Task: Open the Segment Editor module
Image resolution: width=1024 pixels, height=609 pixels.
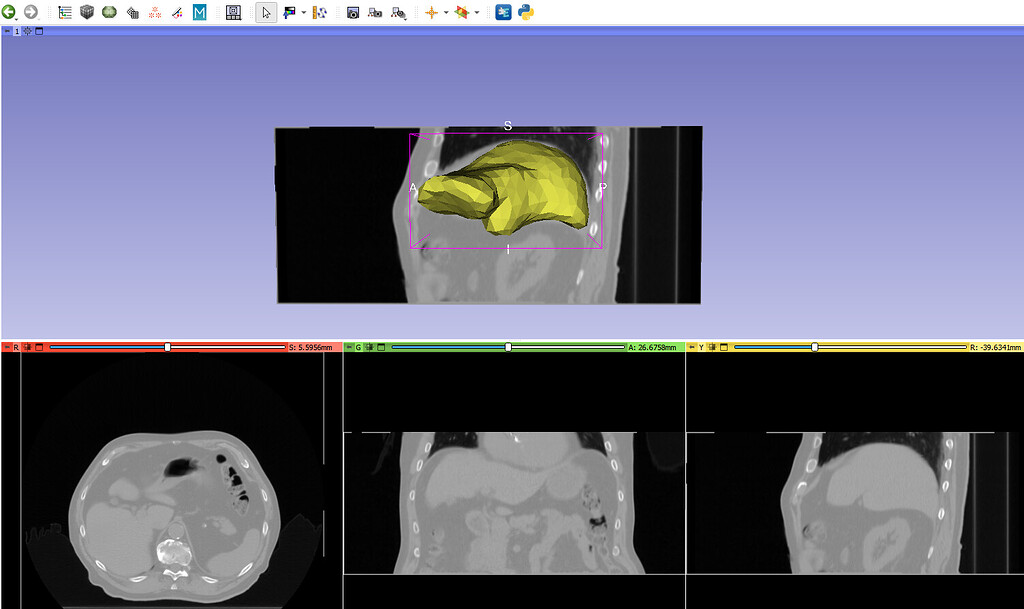Action: pos(176,13)
